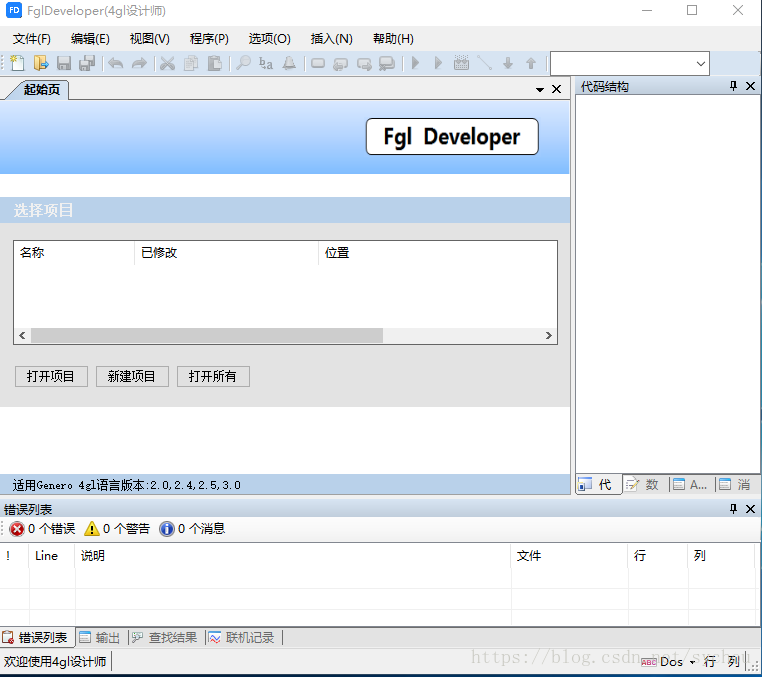Close the 错误列表 panel
The height and width of the screenshot is (677, 762).
(x=750, y=509)
